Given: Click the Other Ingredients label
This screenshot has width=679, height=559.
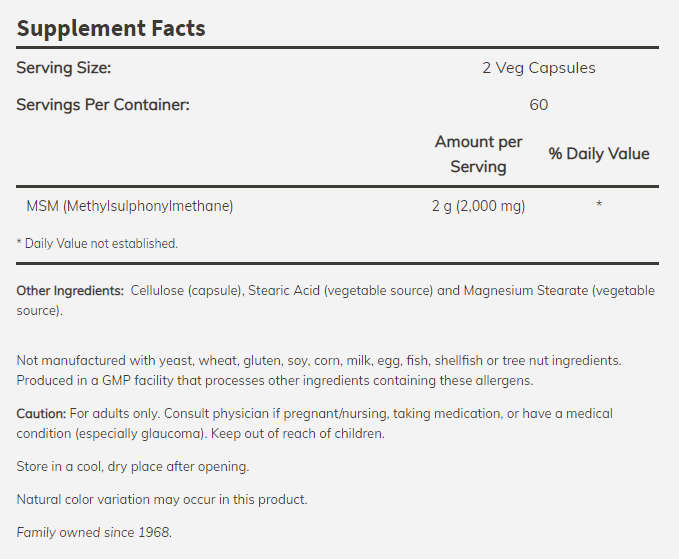Looking at the screenshot, I should point(69,291).
